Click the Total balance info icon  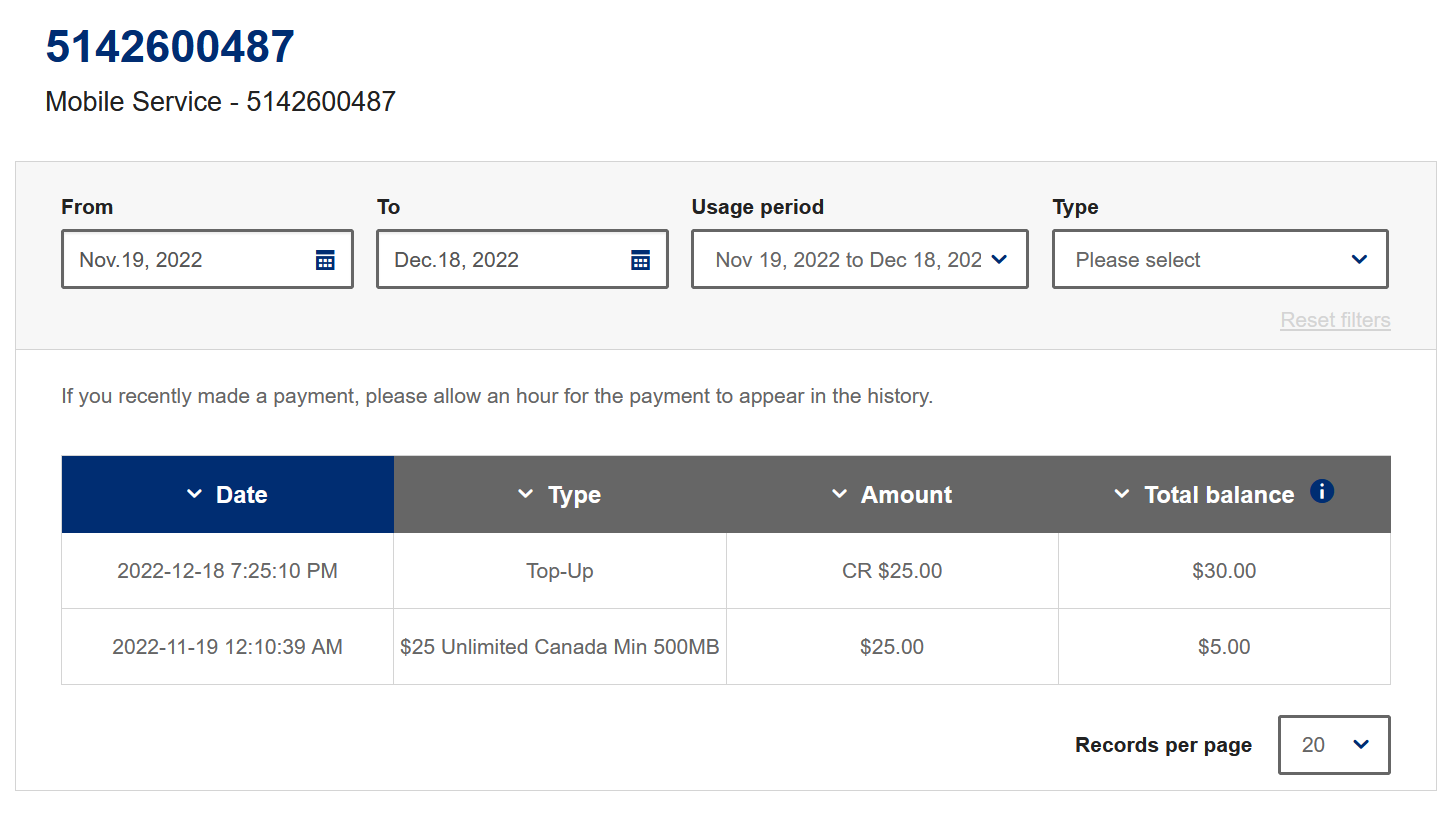1322,492
